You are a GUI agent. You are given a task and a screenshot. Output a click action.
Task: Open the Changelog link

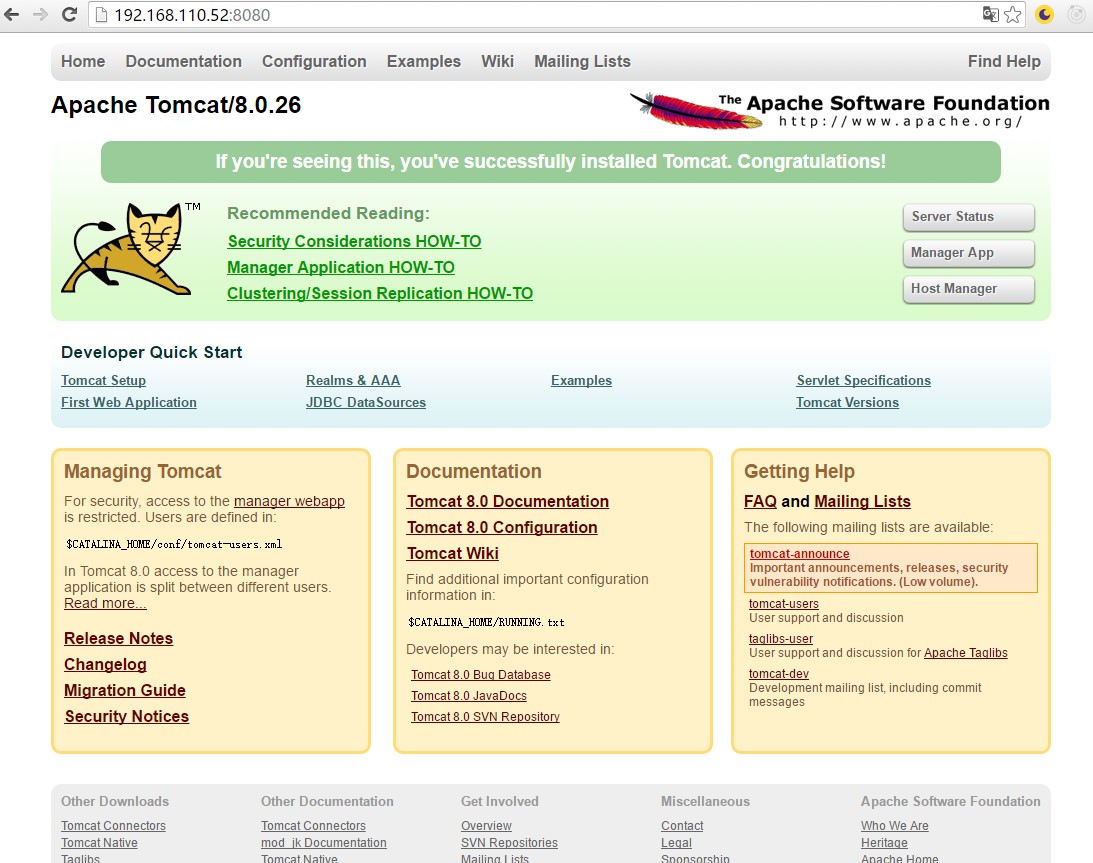click(x=105, y=664)
